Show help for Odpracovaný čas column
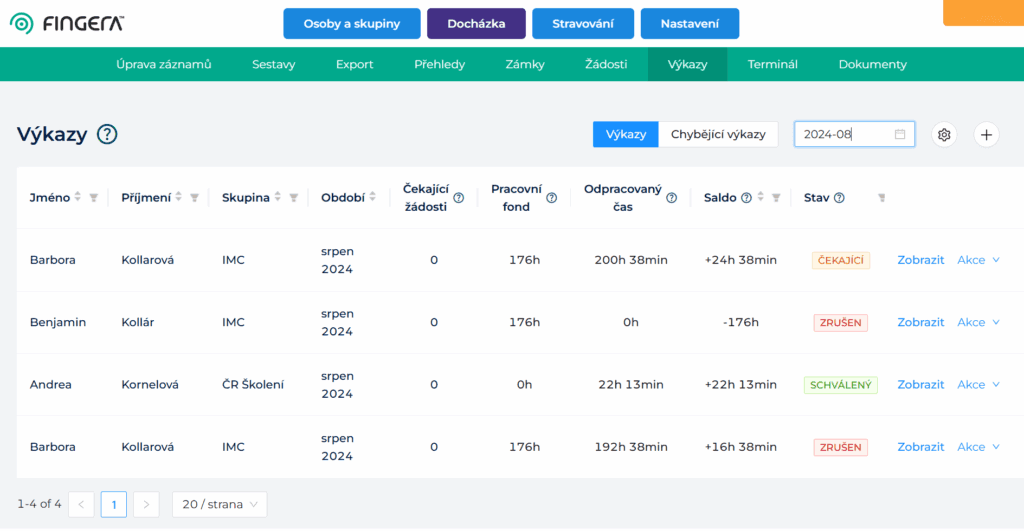 (671, 198)
